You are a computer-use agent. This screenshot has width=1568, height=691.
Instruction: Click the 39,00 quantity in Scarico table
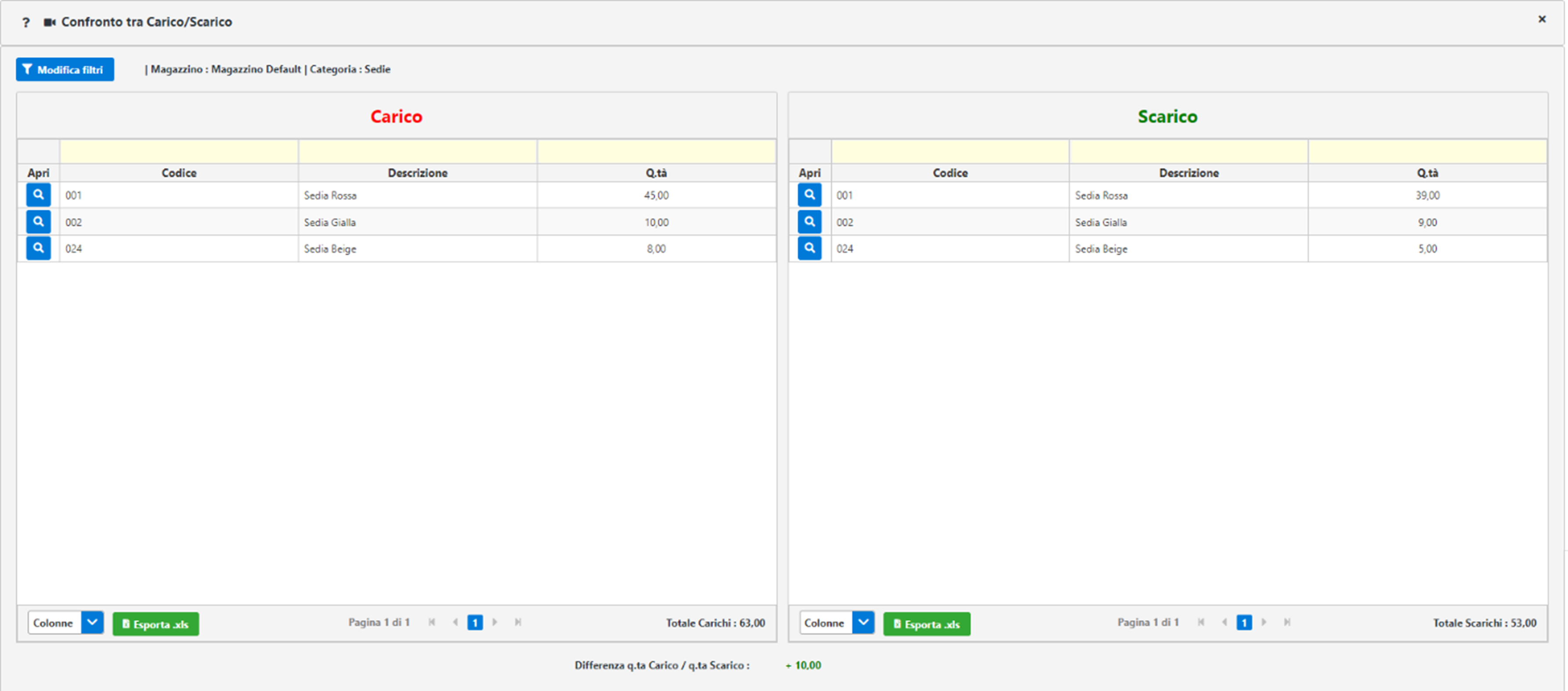pos(1427,195)
